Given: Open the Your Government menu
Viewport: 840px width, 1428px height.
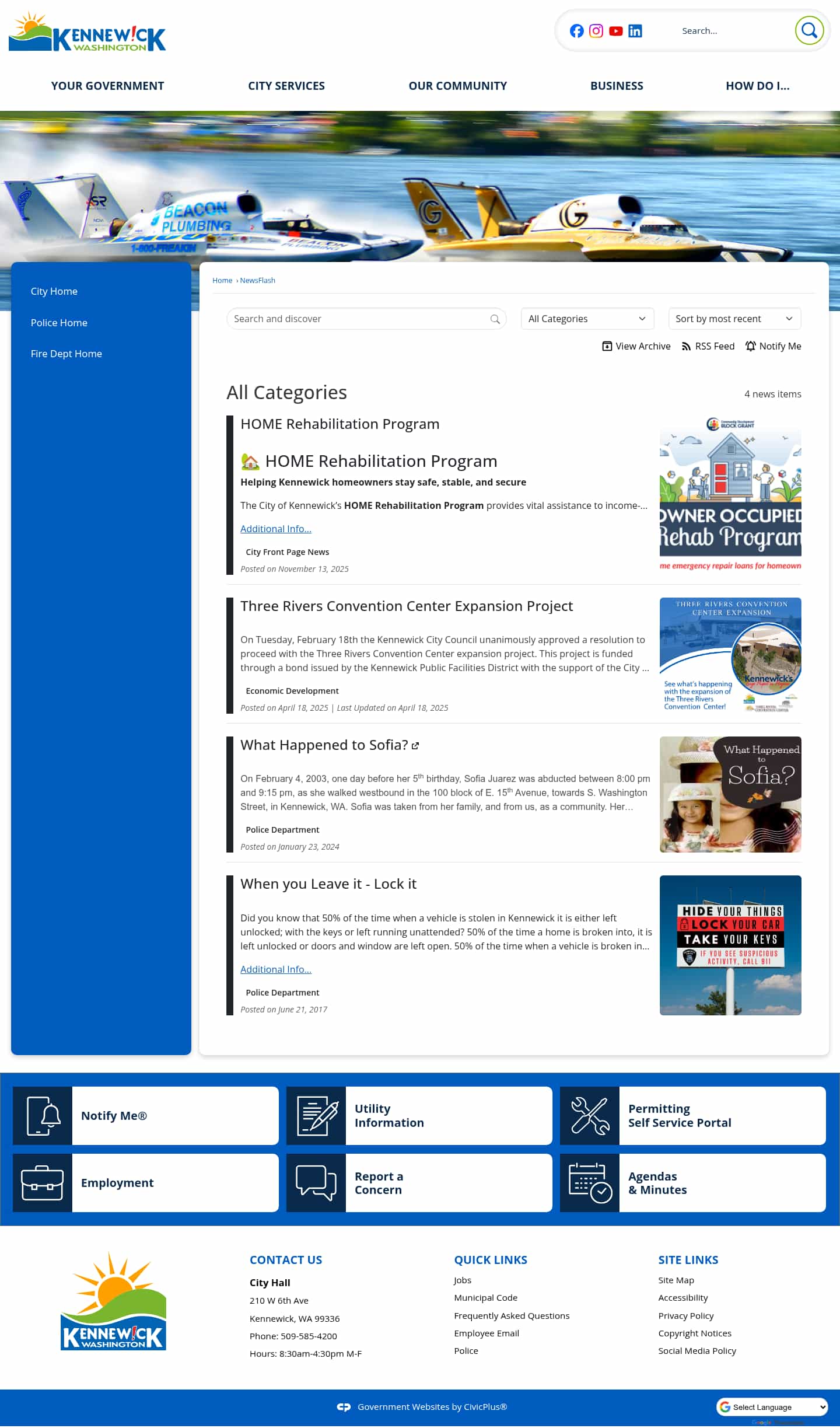Looking at the screenshot, I should (107, 86).
